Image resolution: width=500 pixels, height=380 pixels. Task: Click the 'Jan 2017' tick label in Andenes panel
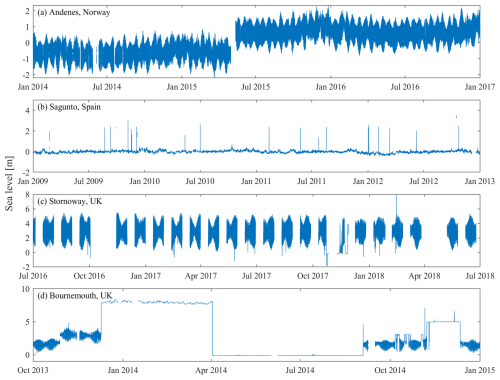coord(480,87)
